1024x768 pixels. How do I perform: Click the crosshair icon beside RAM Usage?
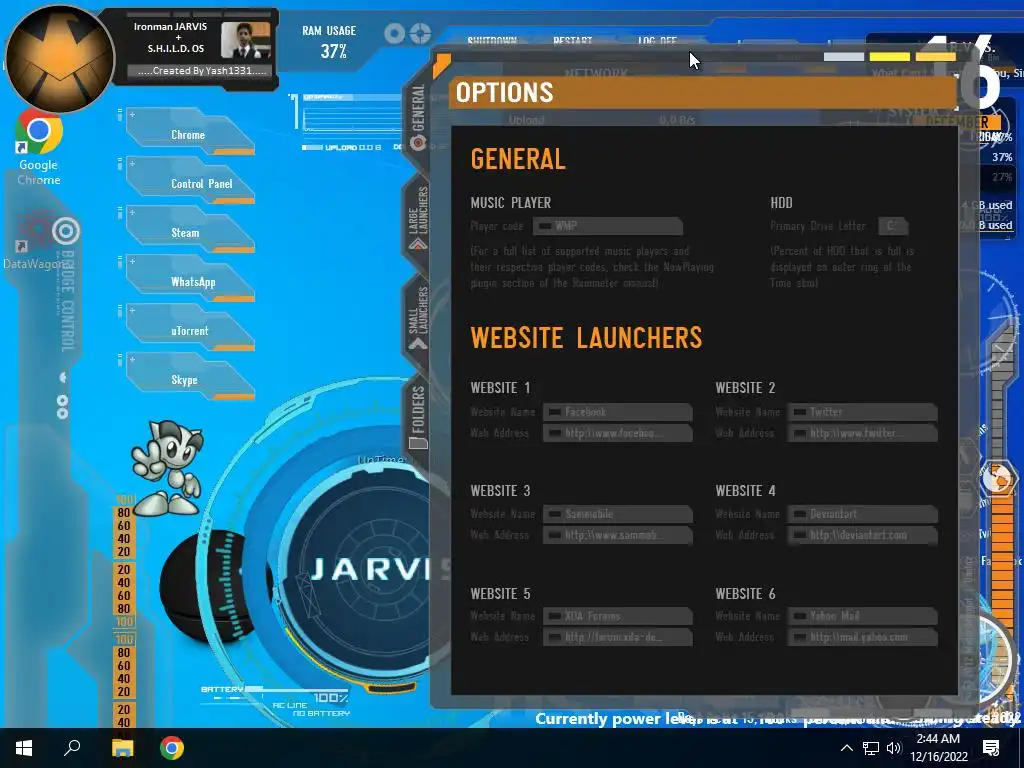click(x=421, y=33)
